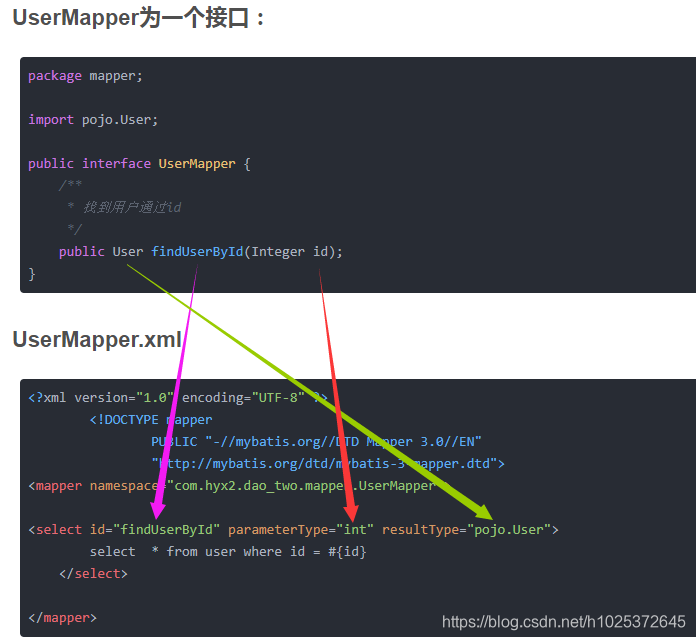The image size is (696, 641).
Task: Click the closing '</mapper>' tag
Action: coord(62,618)
